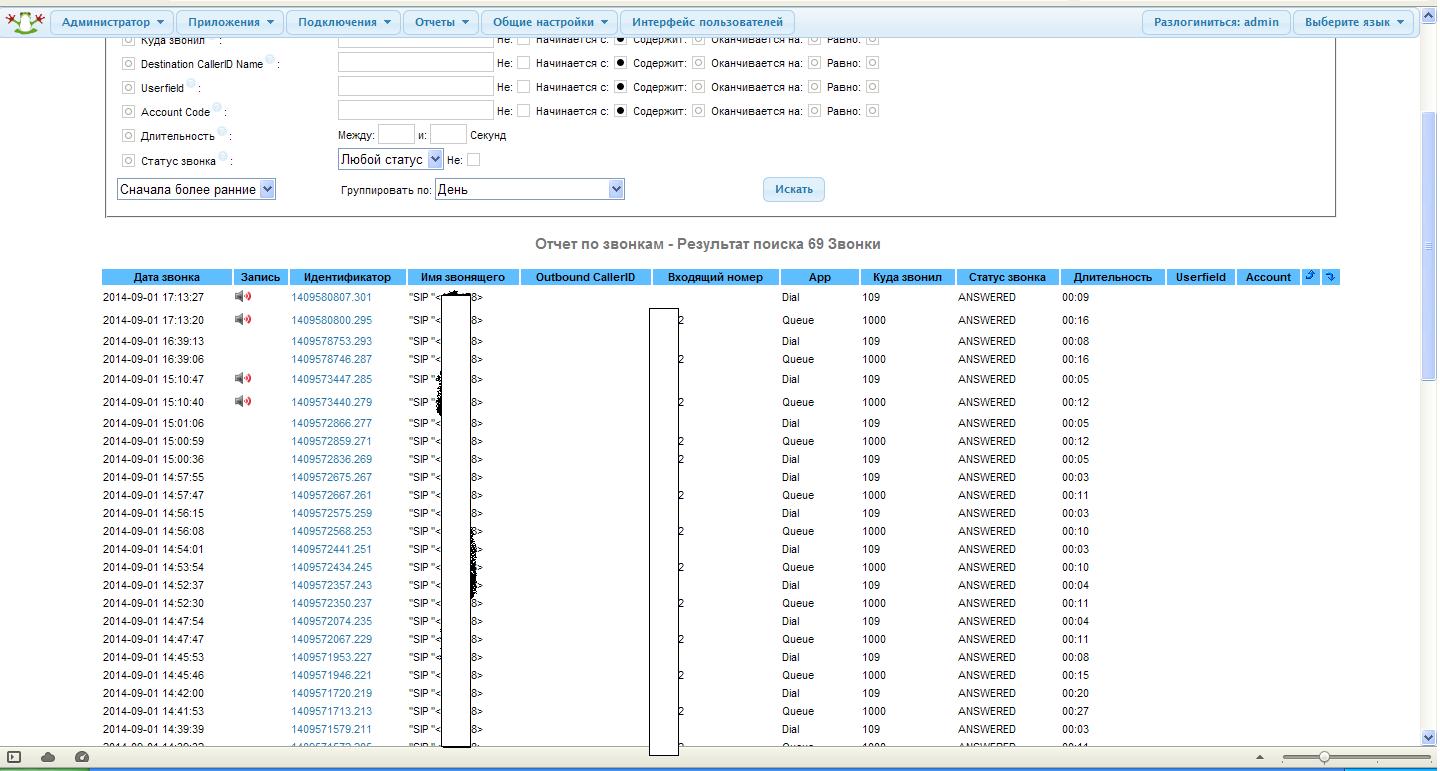Open the 'Сначала более ранние' sort dropdown
The image size is (1440, 771).
tap(196, 189)
